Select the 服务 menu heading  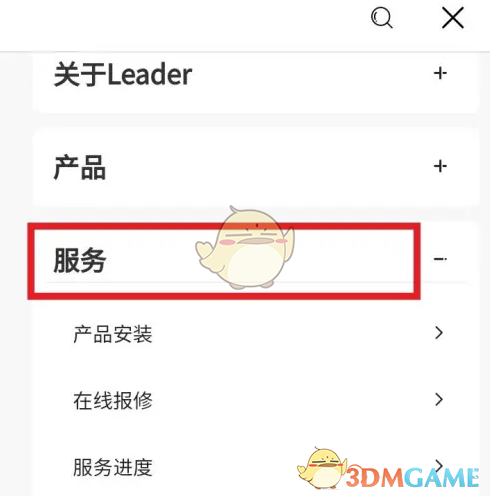tap(80, 260)
